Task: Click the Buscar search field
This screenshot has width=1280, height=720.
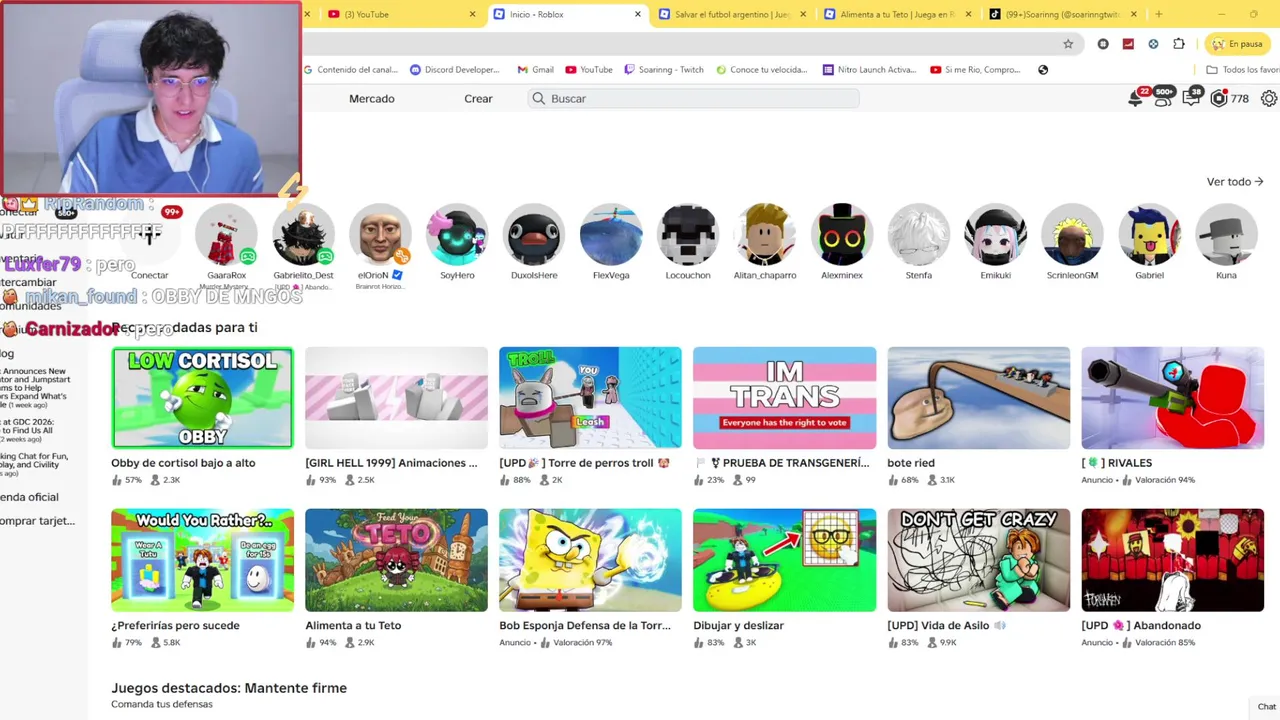Action: click(x=693, y=98)
